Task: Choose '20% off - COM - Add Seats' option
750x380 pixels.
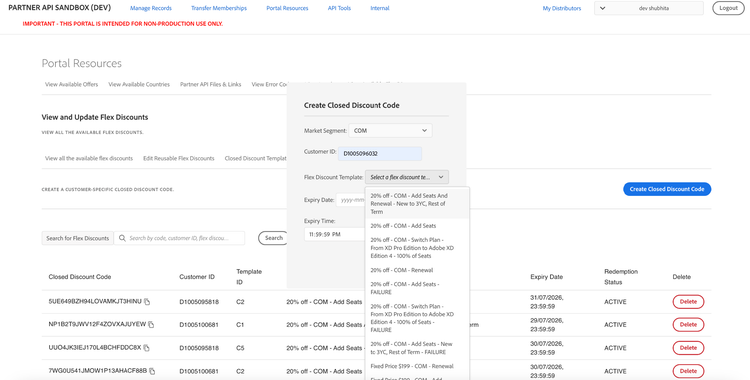Action: [417, 225]
